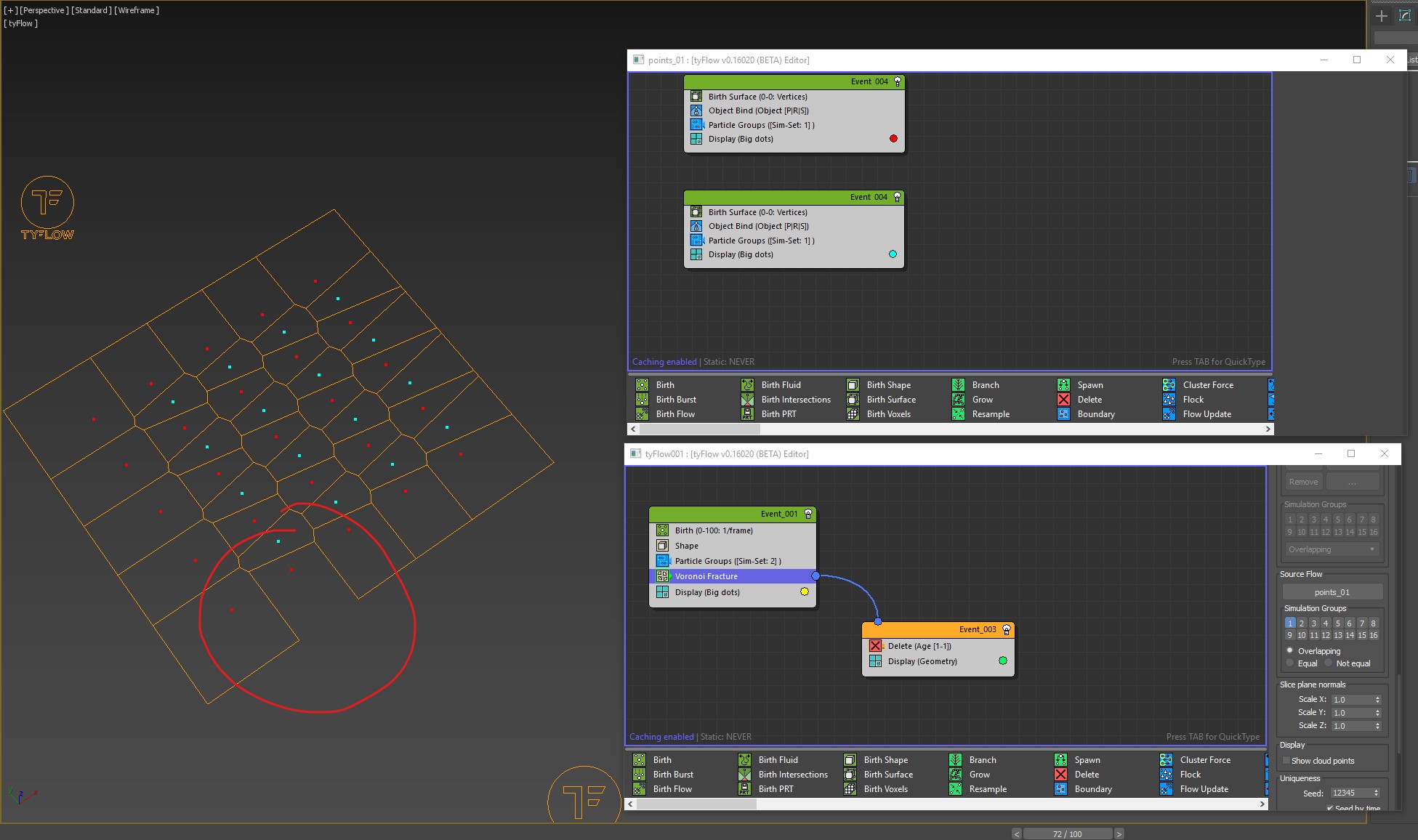
Task: Open Wireframe viewport label menu
Action: pyautogui.click(x=137, y=10)
